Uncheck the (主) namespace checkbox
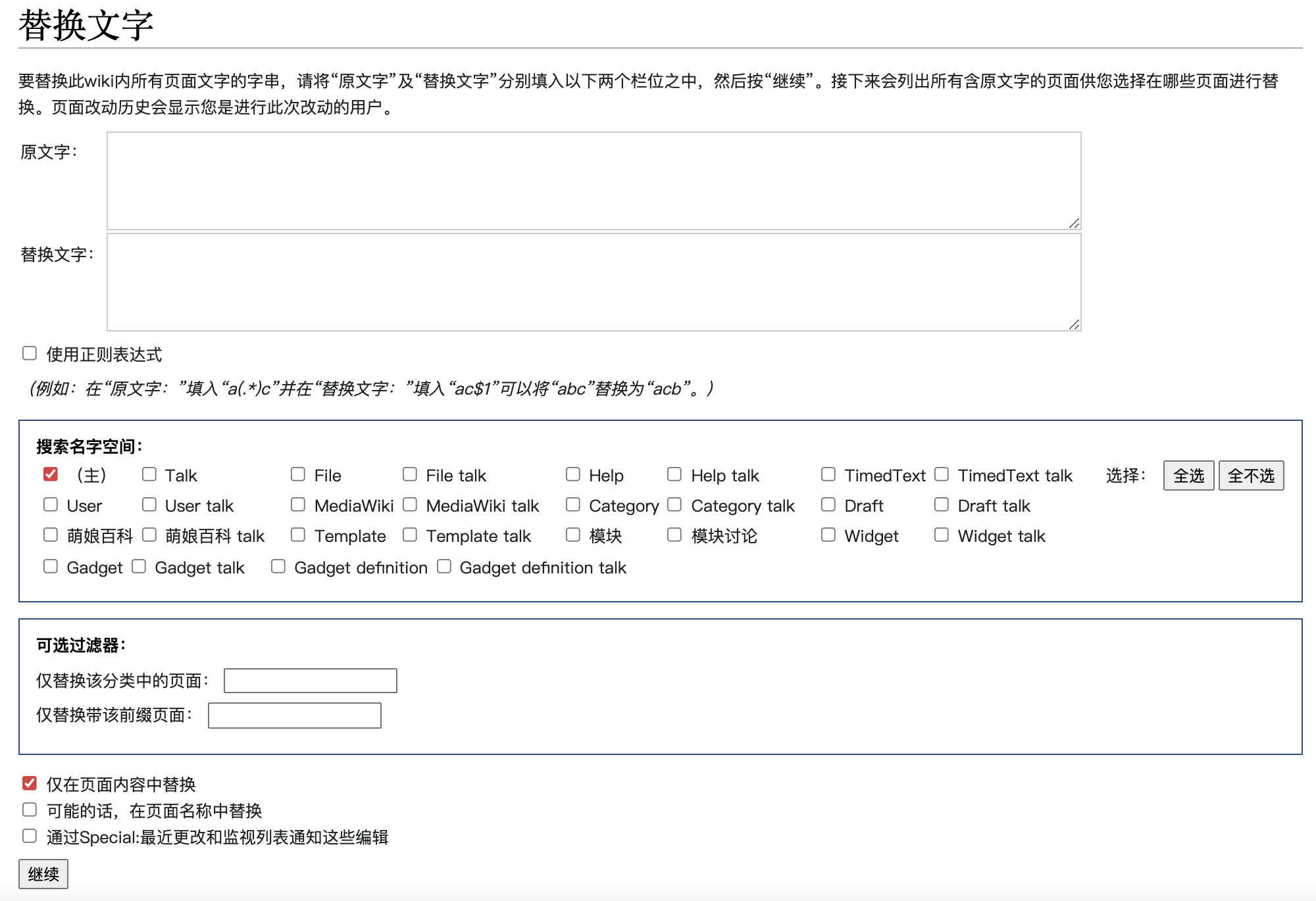 [51, 474]
